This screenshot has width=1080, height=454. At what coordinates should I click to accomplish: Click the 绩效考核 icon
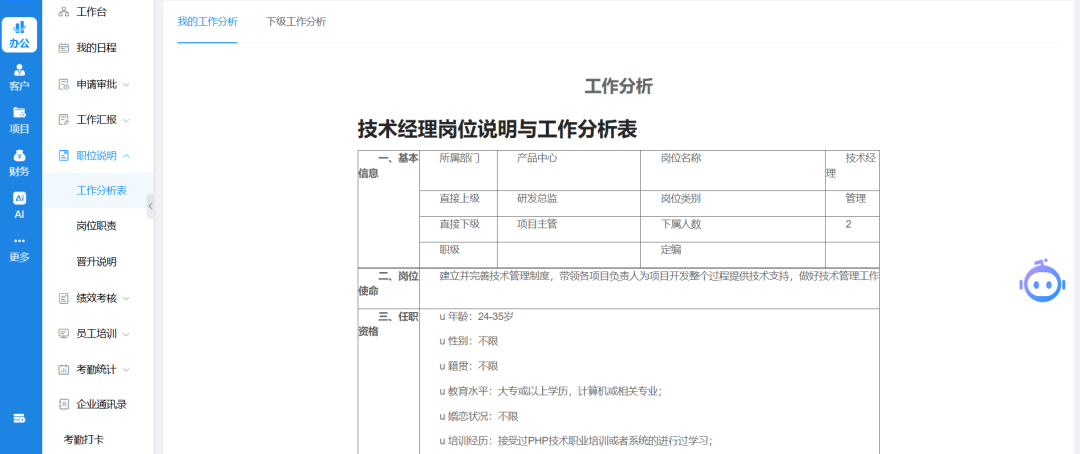63,298
